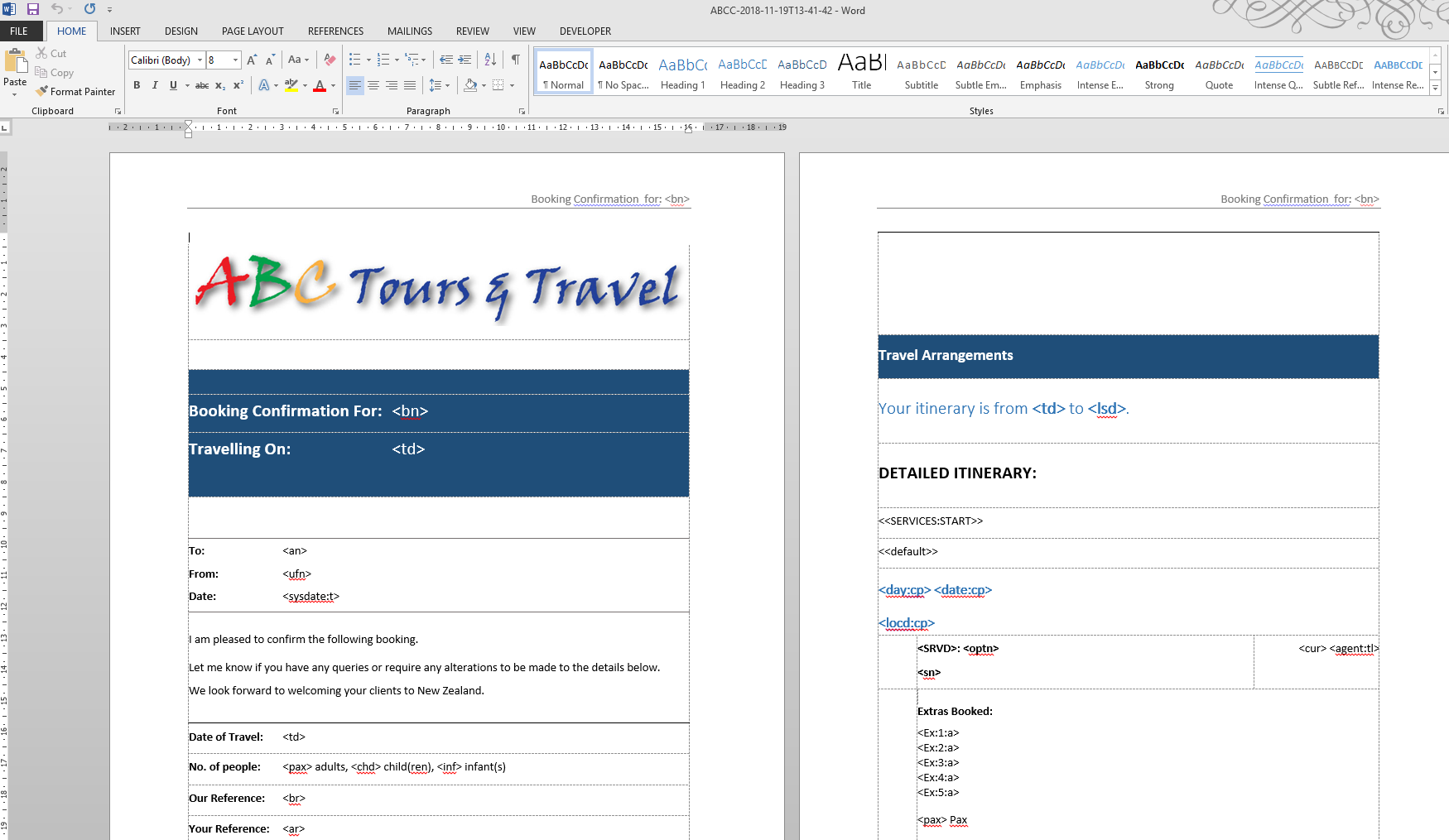1449x840 pixels.
Task: Click the ABC Tours & Travel logo image
Action: click(x=438, y=288)
